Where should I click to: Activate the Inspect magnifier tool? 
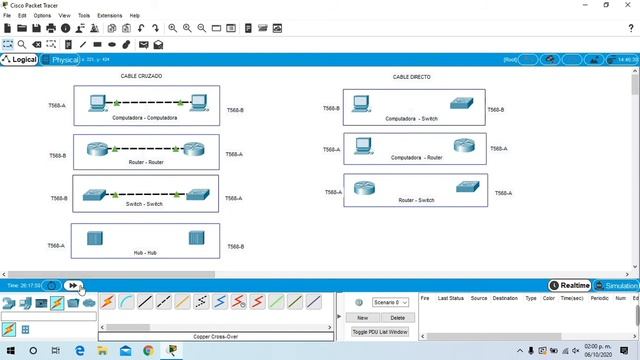(x=22, y=44)
